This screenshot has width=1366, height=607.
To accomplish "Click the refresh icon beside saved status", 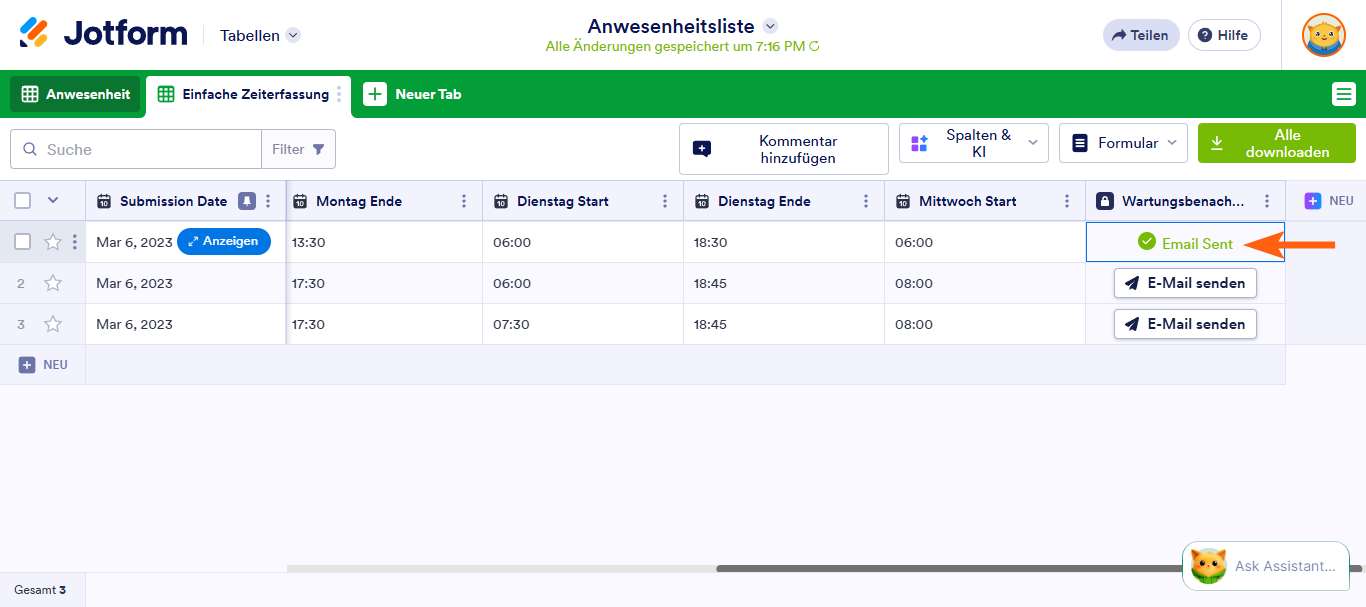I will [x=815, y=46].
